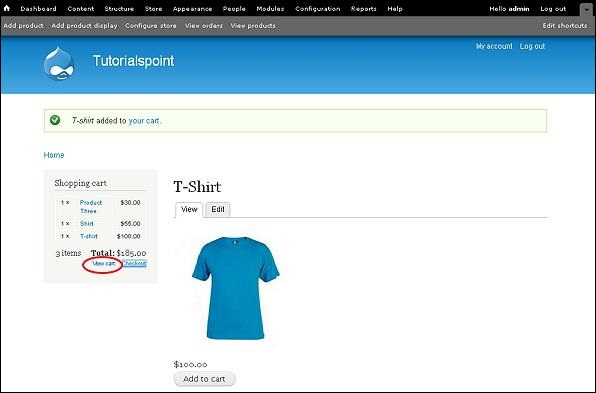Screen dimensions: 596x393
Task: Open the Store menu
Action: pyautogui.click(x=154, y=8)
